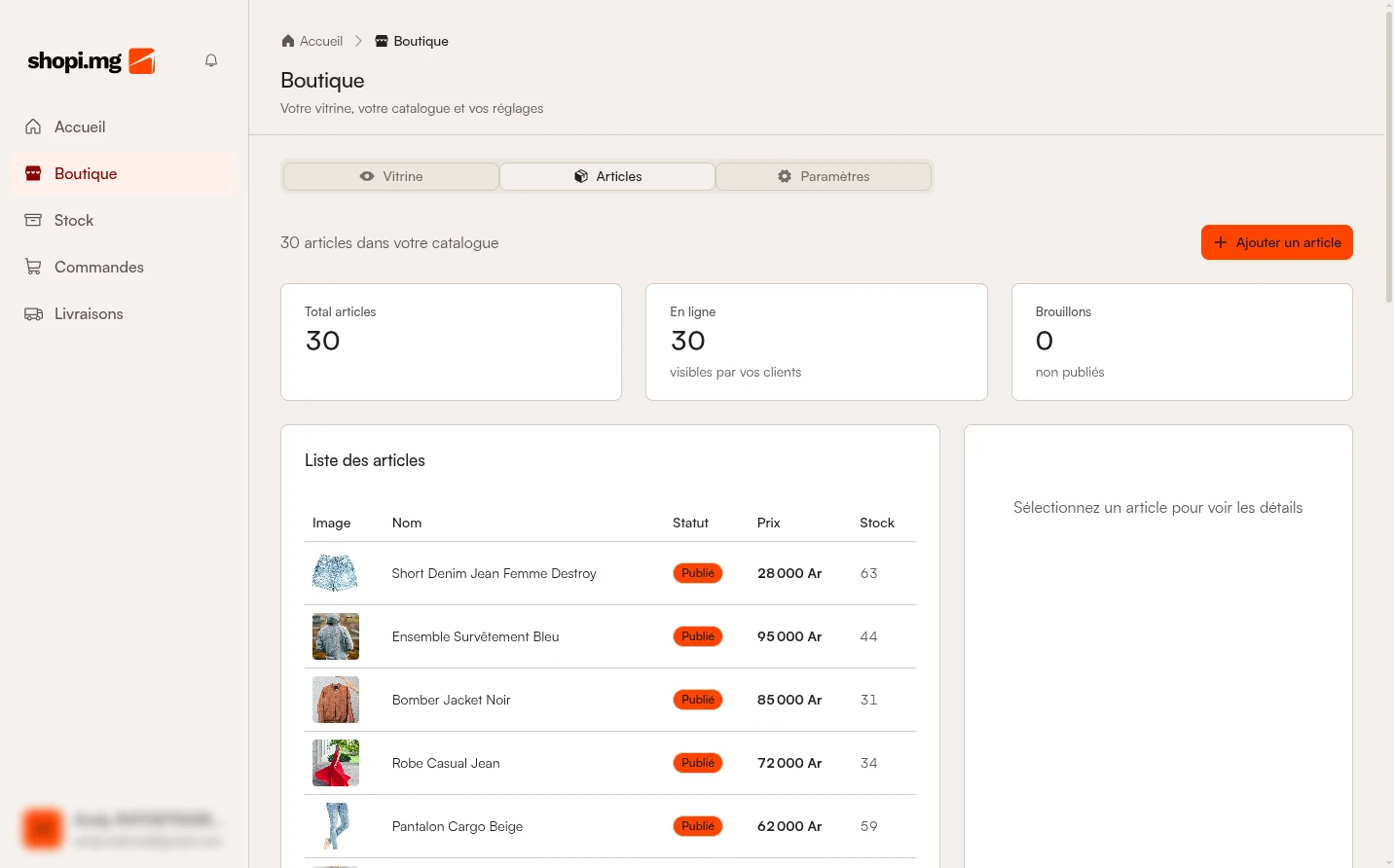Click the 62 000 Ar price
1394x868 pixels.
(789, 826)
